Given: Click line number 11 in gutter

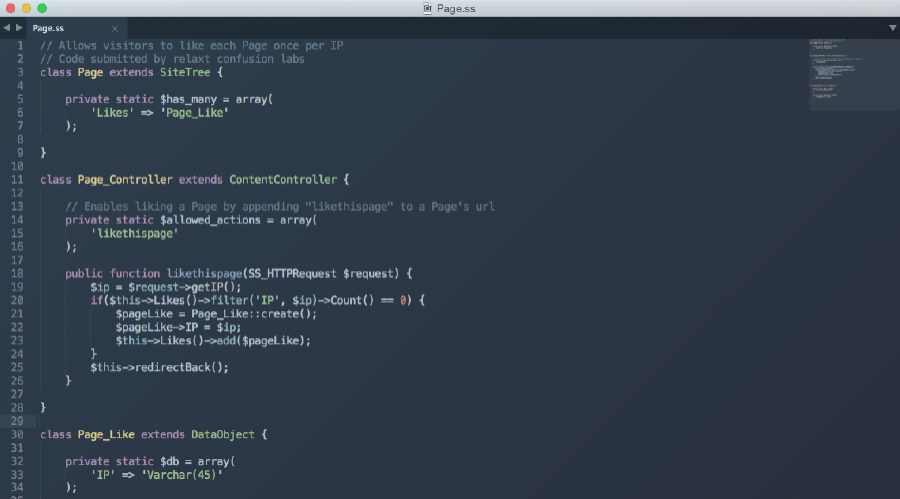Looking at the screenshot, I should coord(17,180).
